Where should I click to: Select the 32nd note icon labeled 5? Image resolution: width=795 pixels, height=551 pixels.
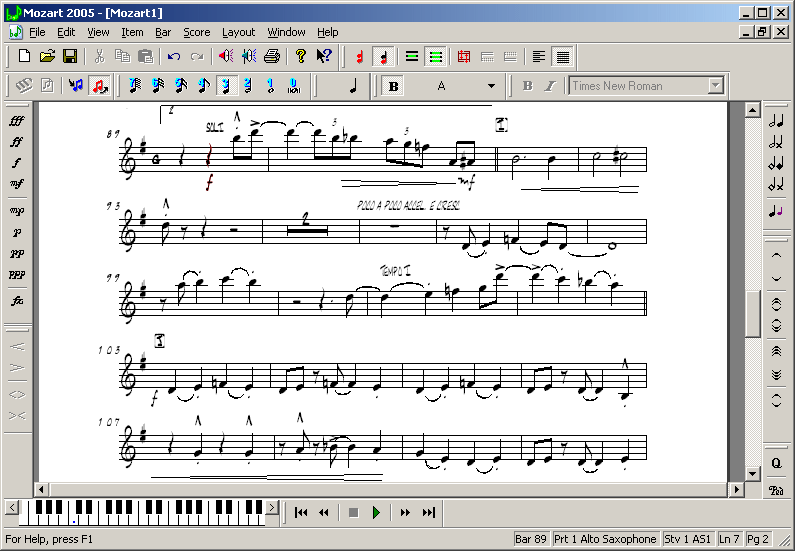click(180, 86)
